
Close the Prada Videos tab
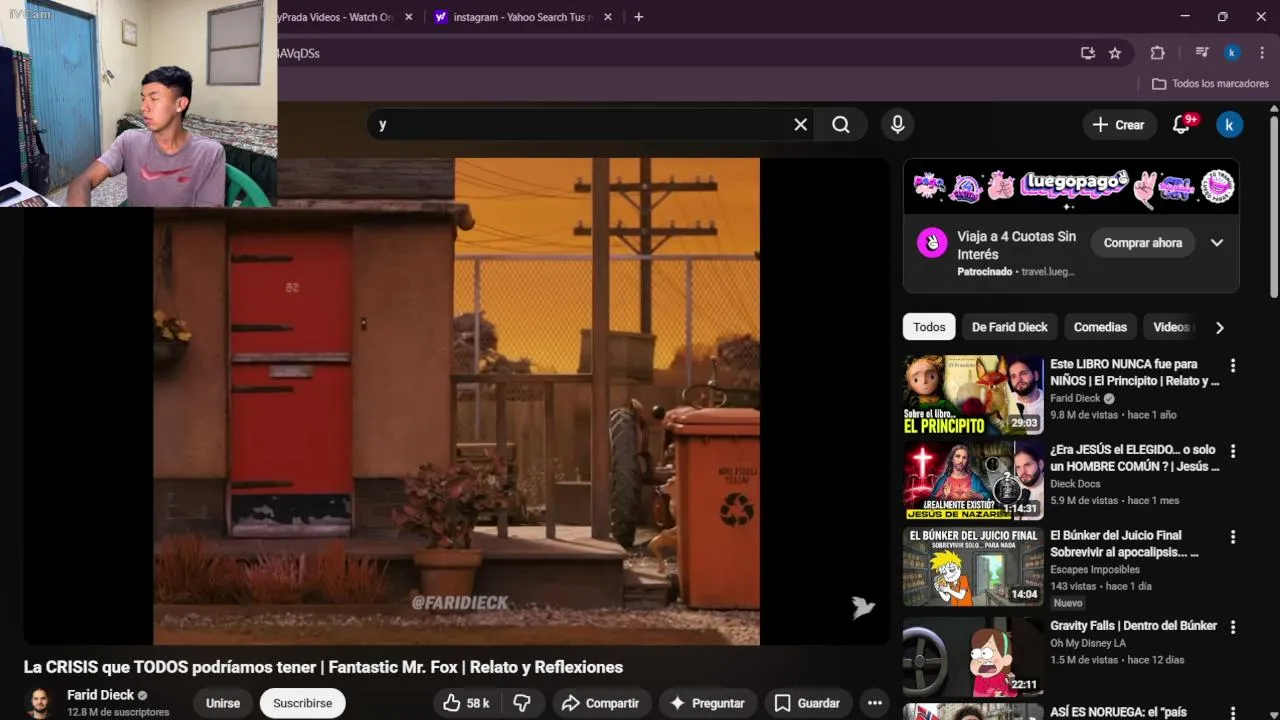[408, 17]
